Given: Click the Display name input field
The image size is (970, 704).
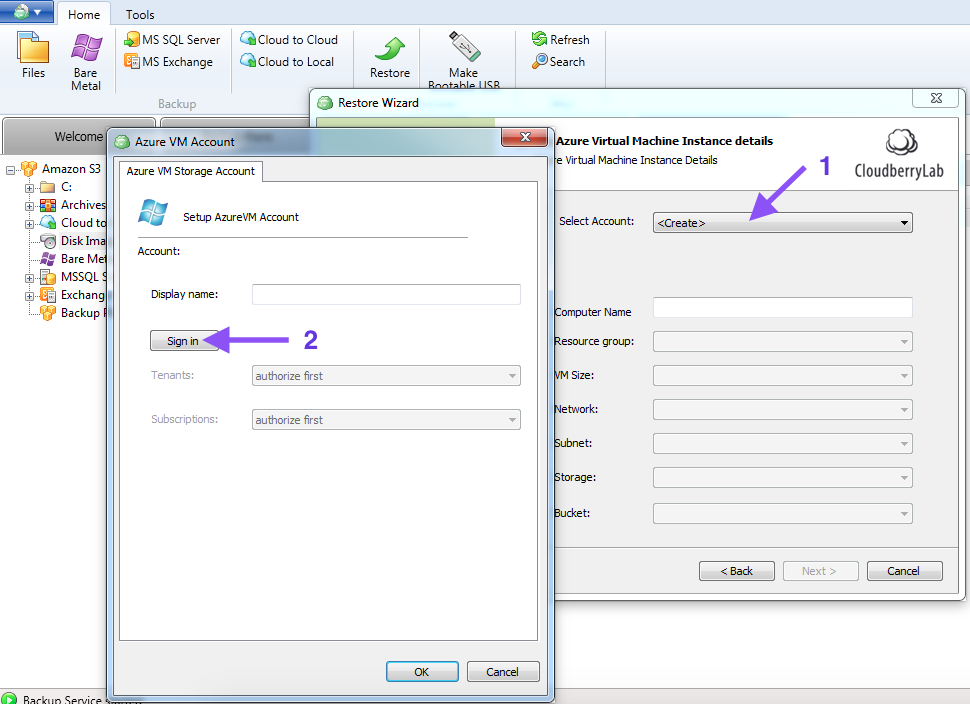Looking at the screenshot, I should (x=386, y=294).
